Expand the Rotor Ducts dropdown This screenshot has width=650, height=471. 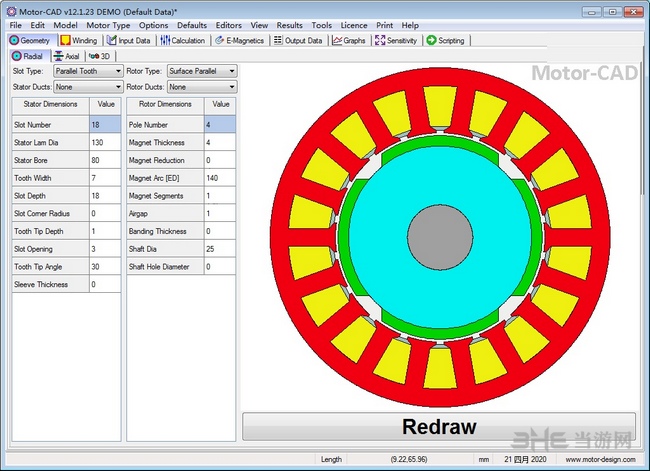click(202, 87)
